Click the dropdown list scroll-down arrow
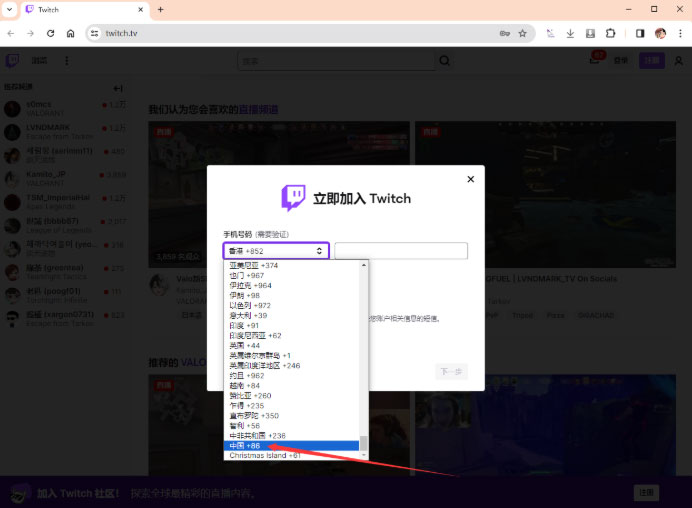The height and width of the screenshot is (508, 692). click(364, 455)
